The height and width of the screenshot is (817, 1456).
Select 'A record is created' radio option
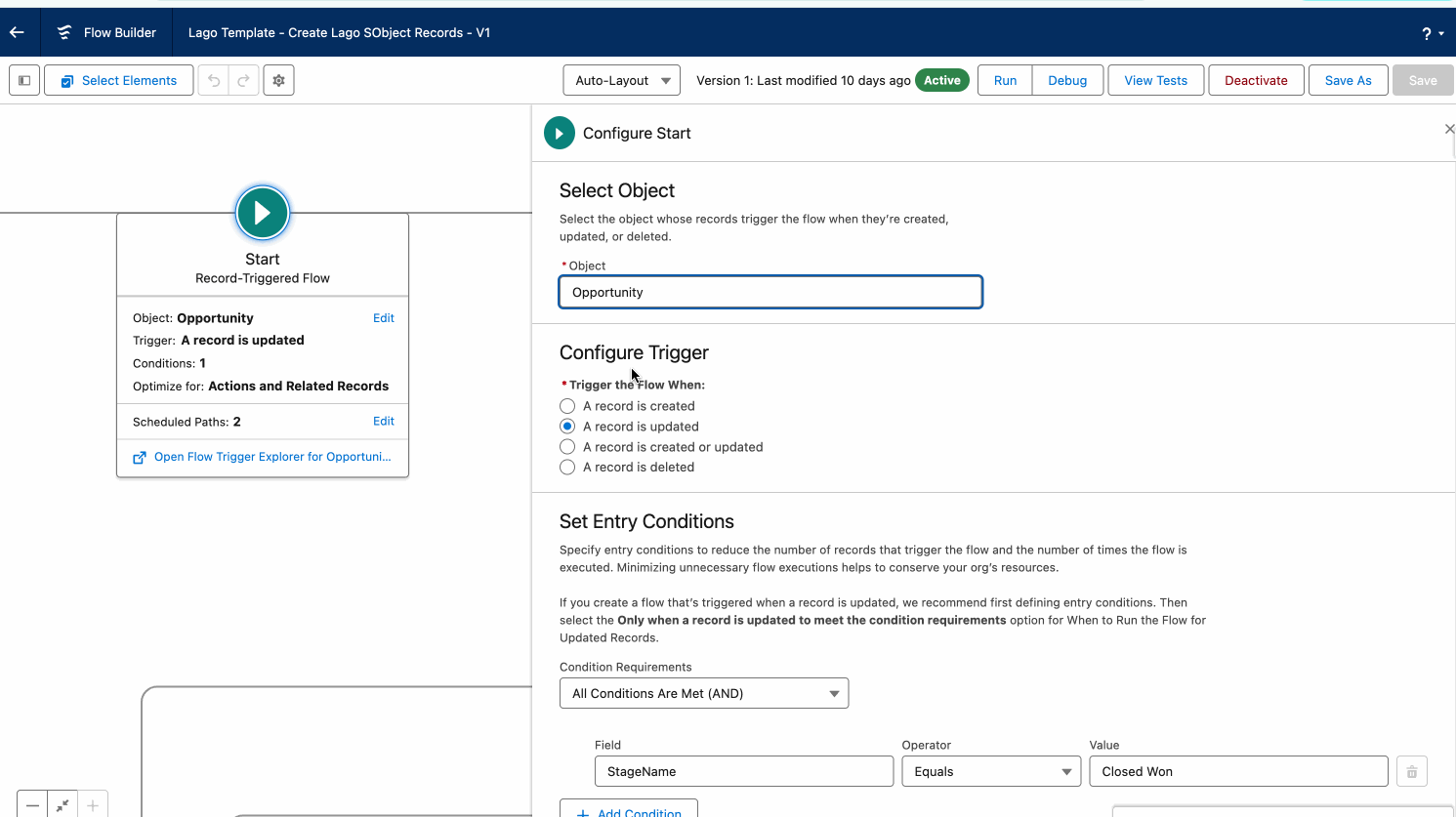(567, 406)
